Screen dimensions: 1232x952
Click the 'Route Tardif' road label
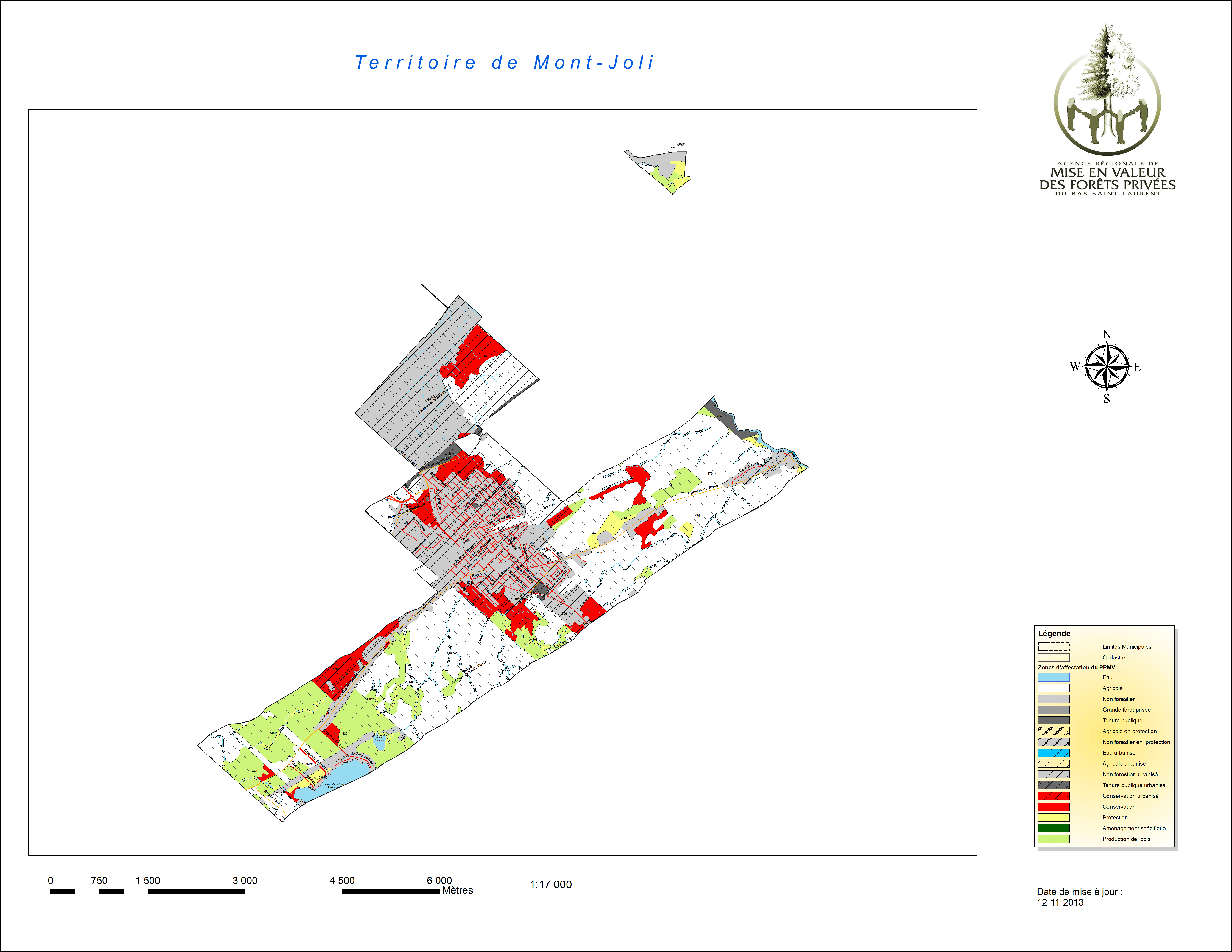coord(274,798)
